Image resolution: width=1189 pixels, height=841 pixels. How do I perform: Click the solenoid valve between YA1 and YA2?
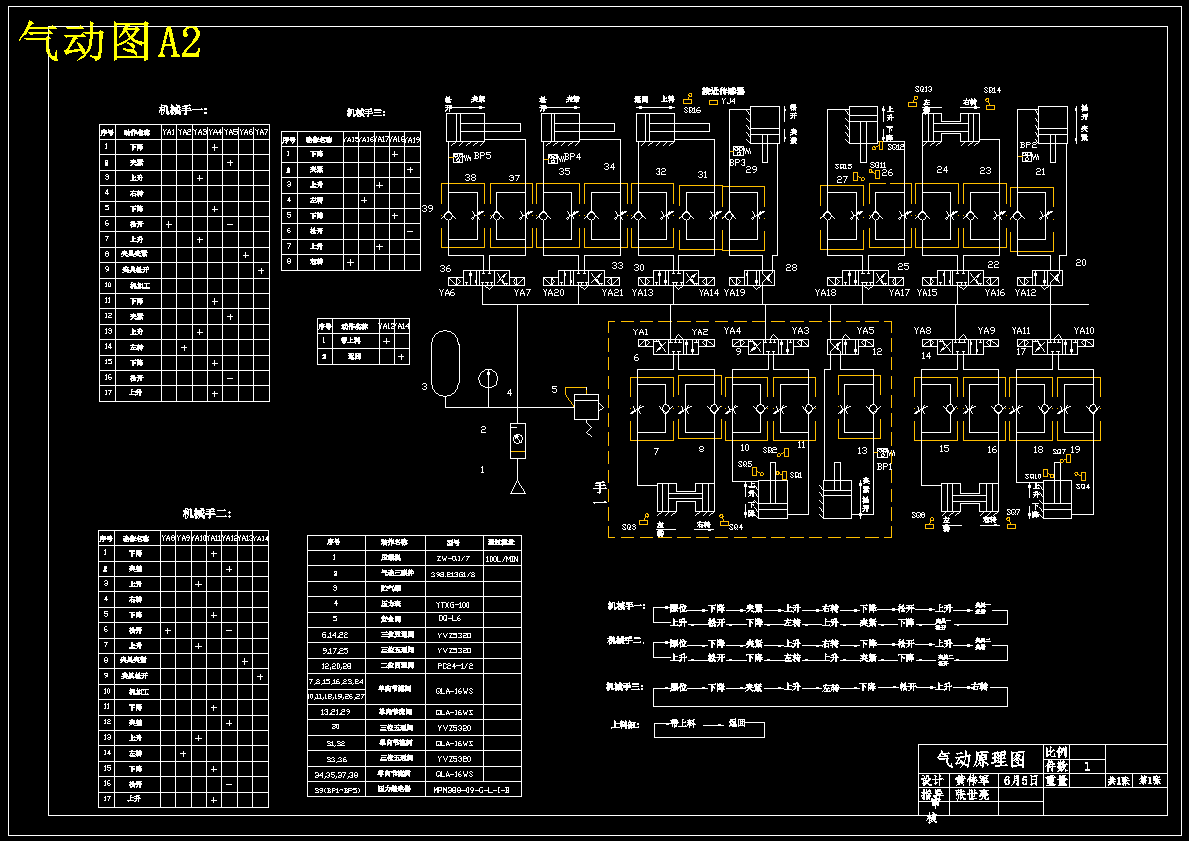pyautogui.click(x=675, y=347)
